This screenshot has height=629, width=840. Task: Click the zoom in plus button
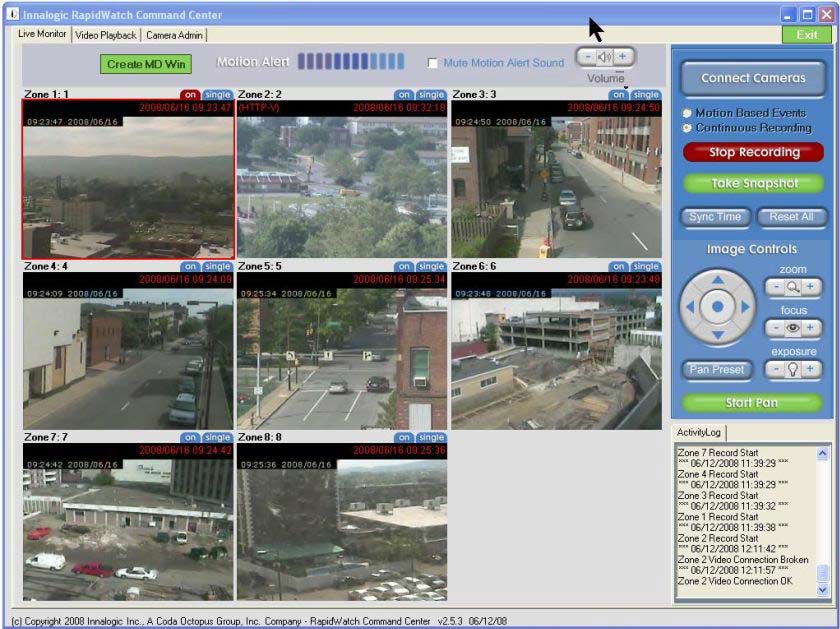click(x=811, y=287)
